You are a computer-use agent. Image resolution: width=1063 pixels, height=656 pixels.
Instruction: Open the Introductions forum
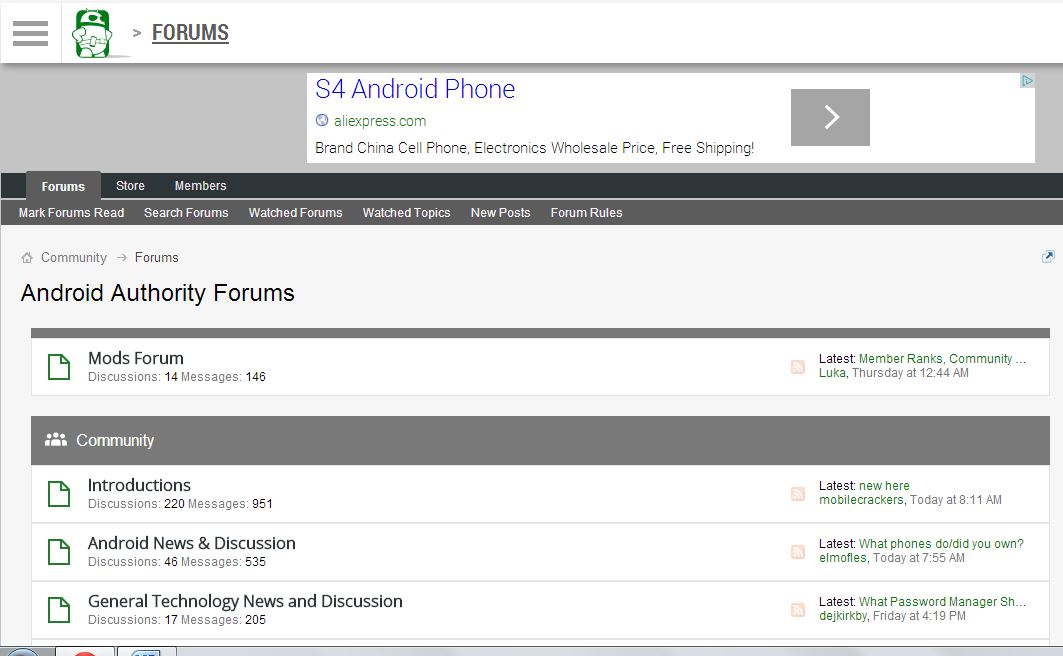[139, 485]
